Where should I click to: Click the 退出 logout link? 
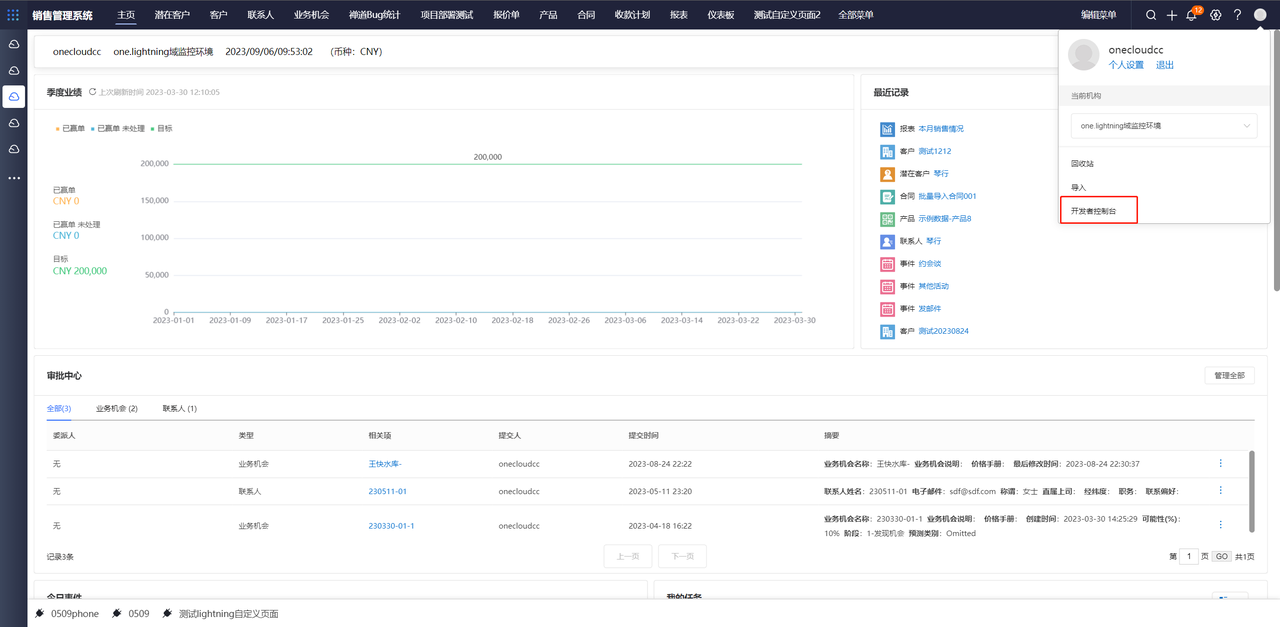coord(1165,65)
